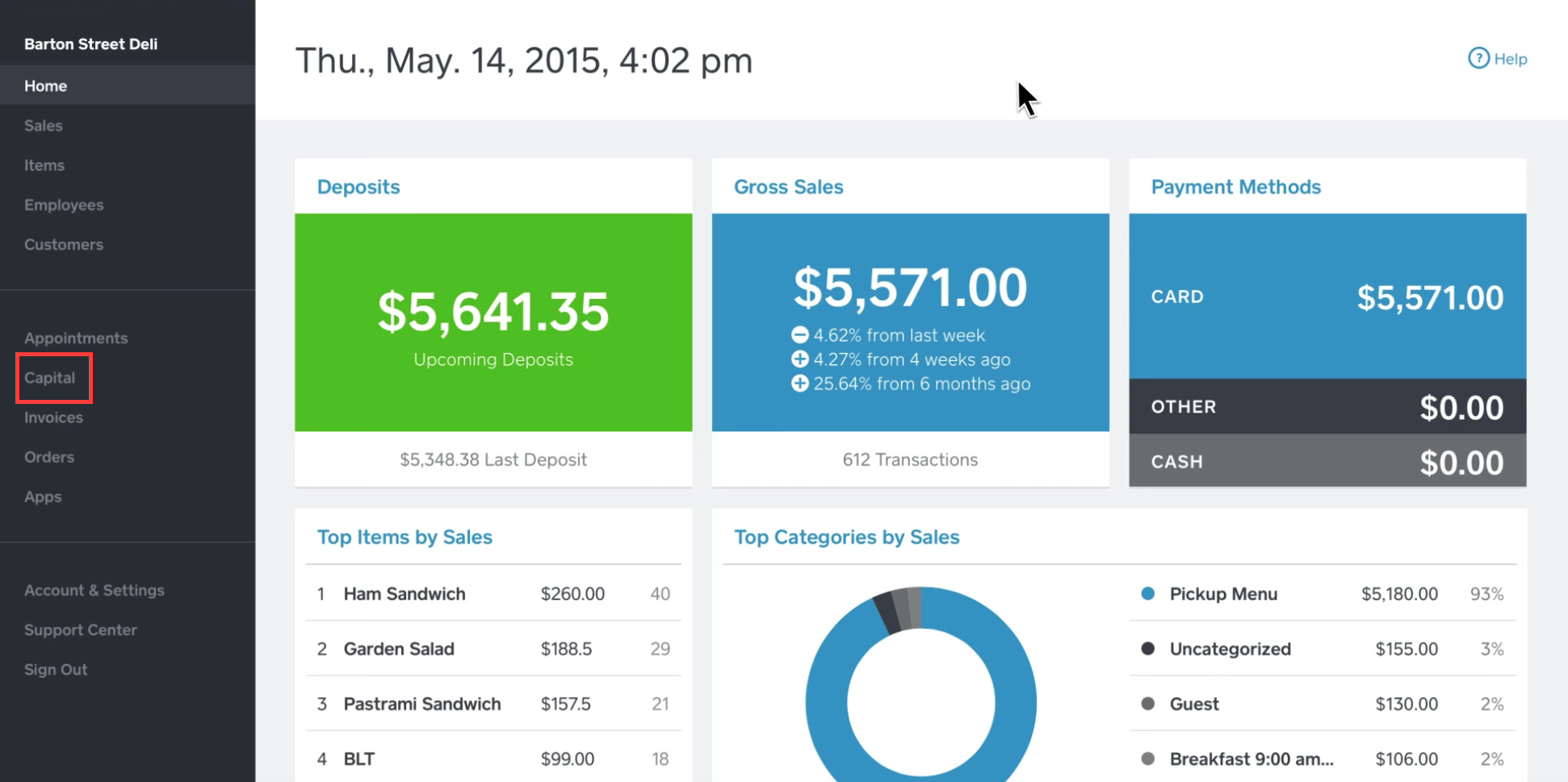The width and height of the screenshot is (1568, 782).
Task: Open Top Items by Sales heading
Action: click(x=405, y=537)
